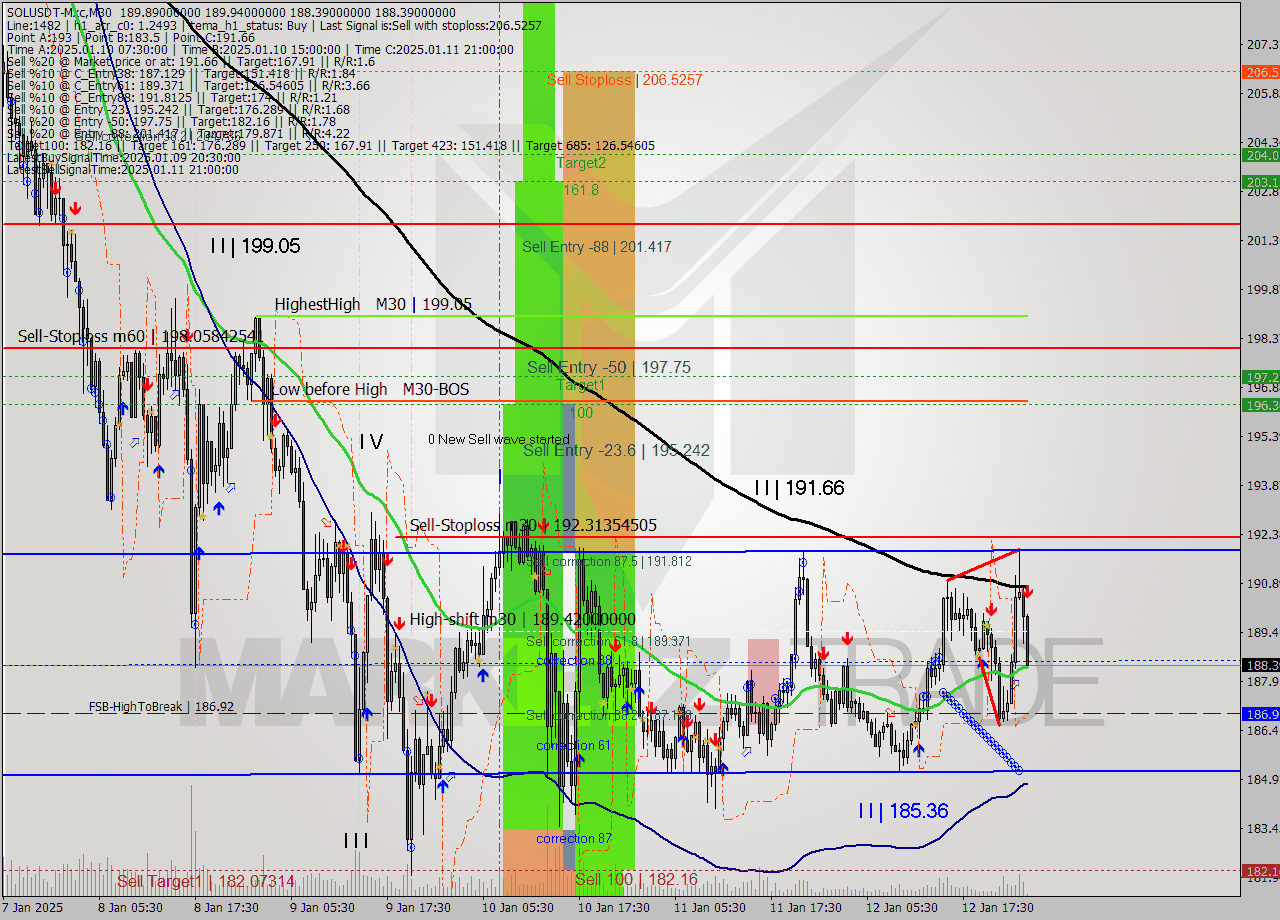Select the red 182.1 price tag
The image size is (1280, 920).
point(1260,871)
